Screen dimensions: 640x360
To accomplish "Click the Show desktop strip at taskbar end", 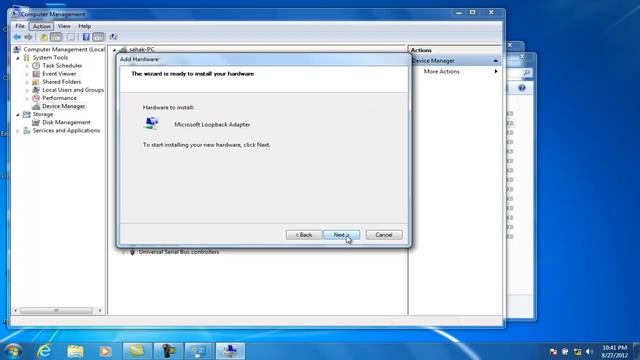I will point(637,351).
